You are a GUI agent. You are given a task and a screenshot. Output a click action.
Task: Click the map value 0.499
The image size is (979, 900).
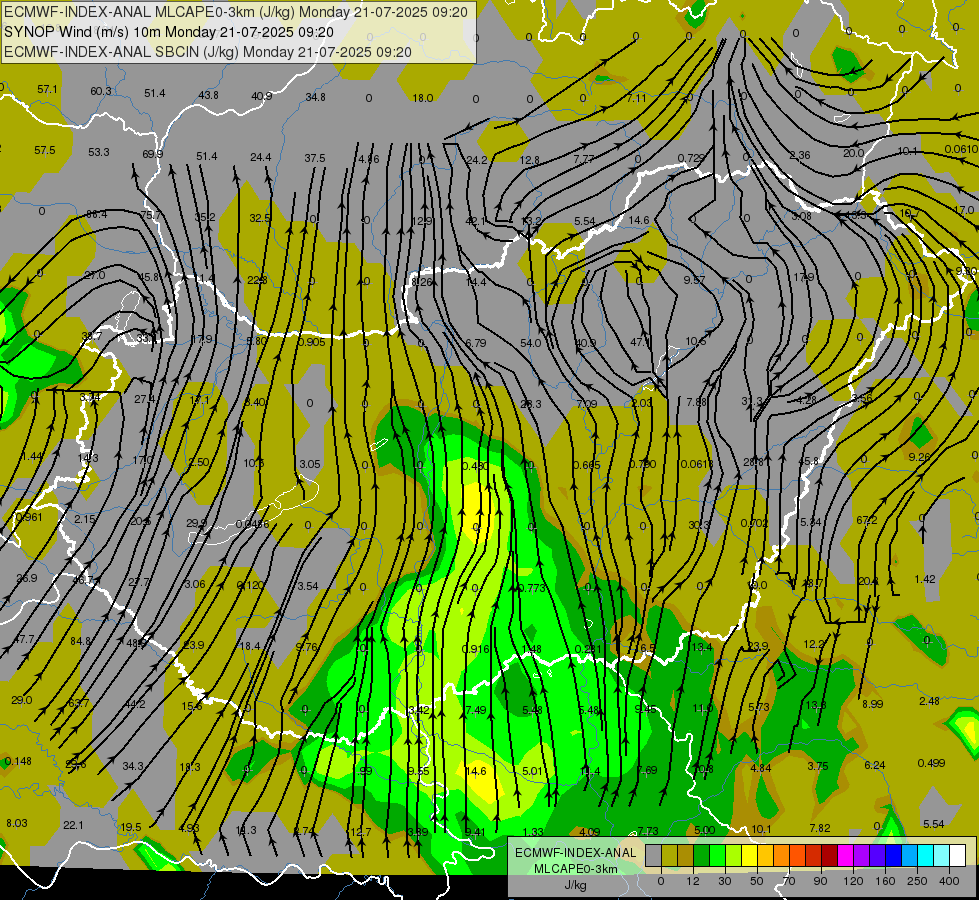[932, 763]
